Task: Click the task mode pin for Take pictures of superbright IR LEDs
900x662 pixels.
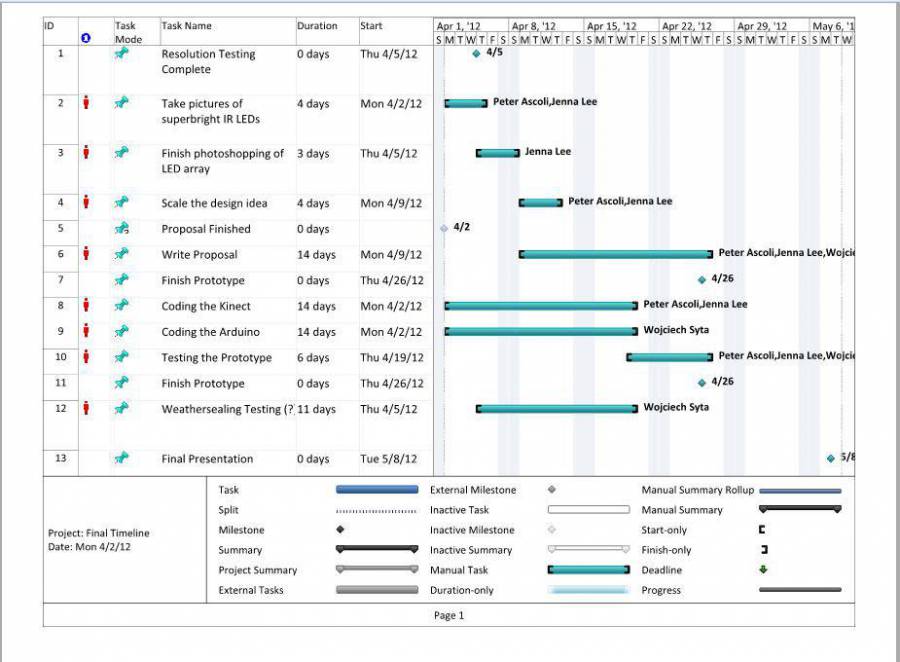Action: tap(121, 103)
